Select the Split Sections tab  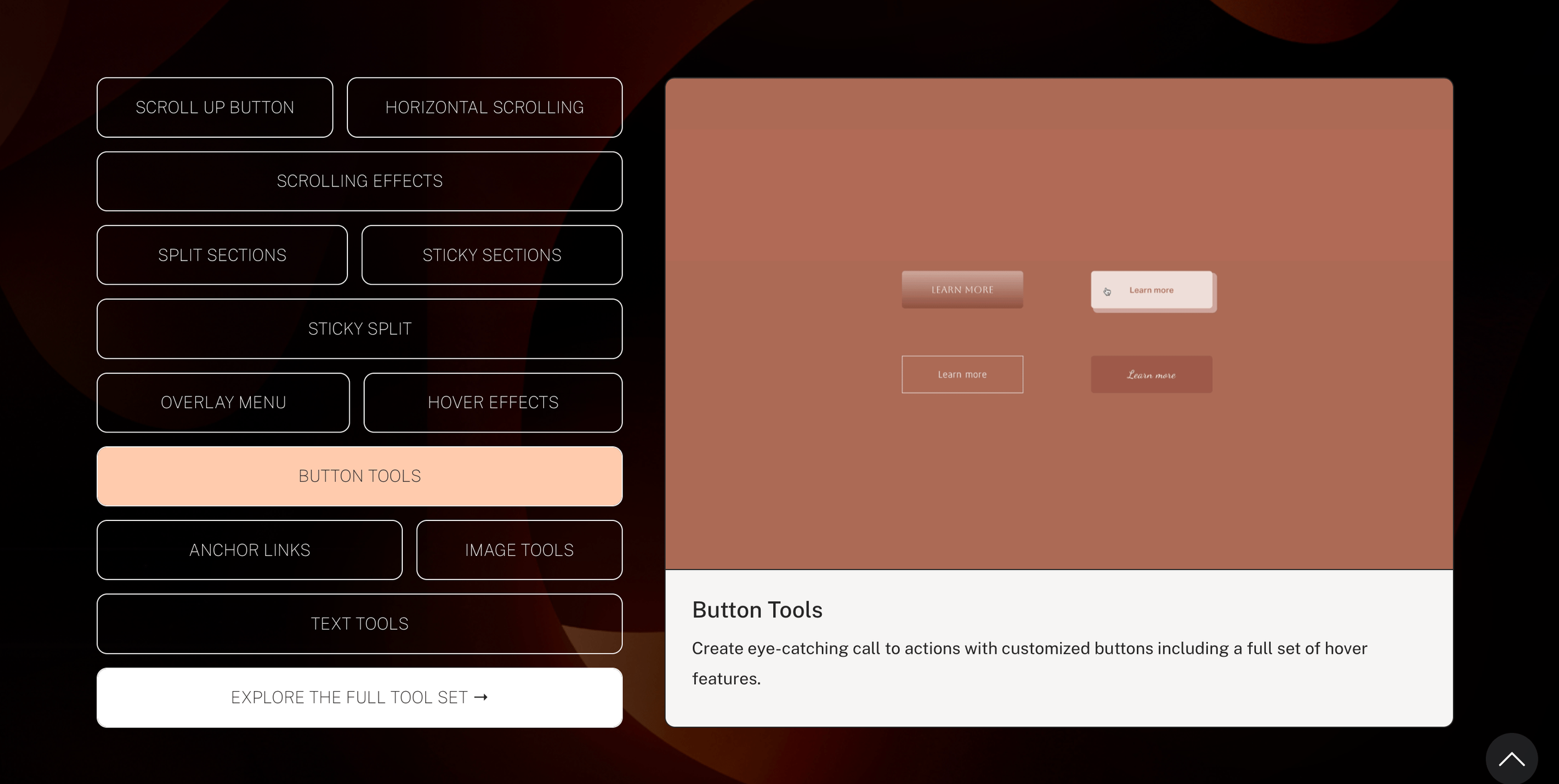(x=222, y=255)
